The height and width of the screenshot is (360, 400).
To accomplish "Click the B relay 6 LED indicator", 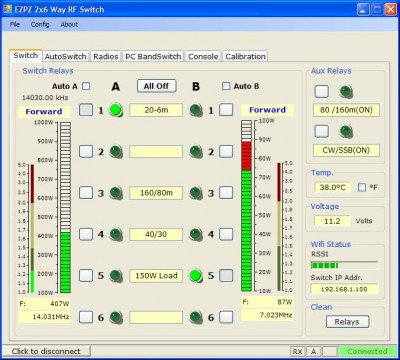I will coord(196,317).
